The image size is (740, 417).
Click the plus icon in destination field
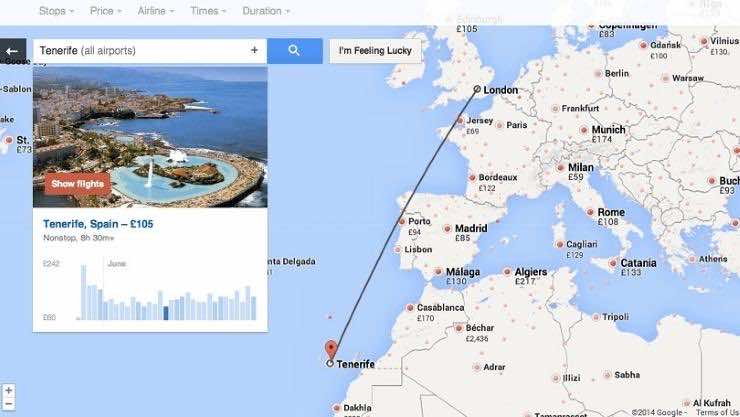pos(254,50)
